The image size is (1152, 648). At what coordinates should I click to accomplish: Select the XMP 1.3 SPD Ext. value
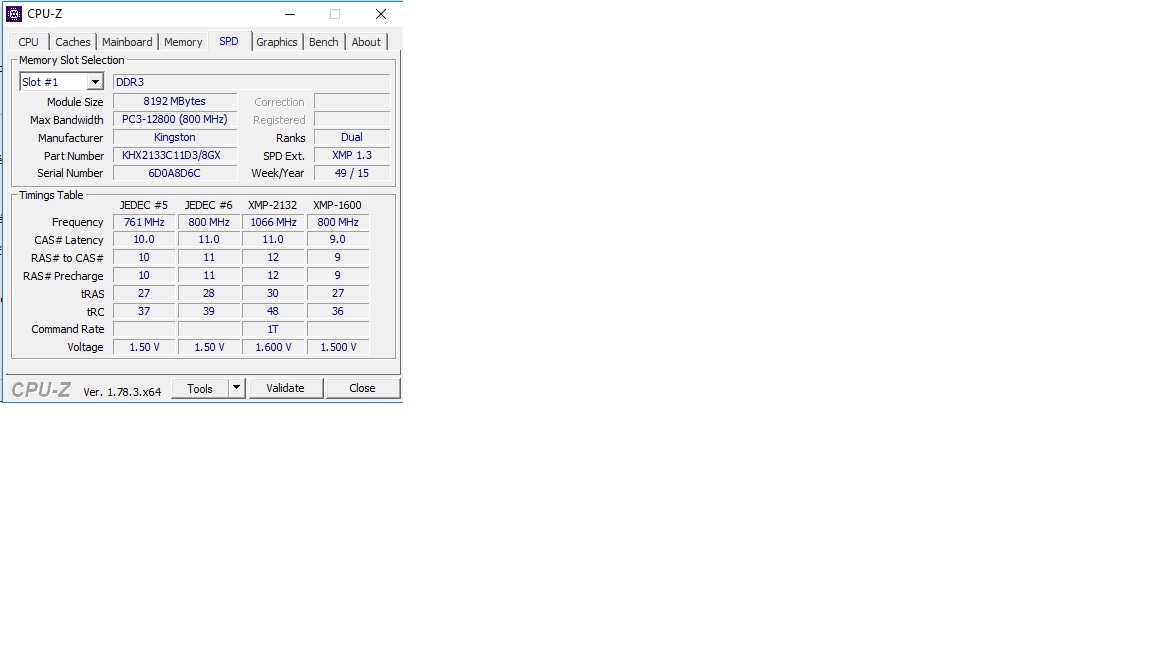coord(352,155)
